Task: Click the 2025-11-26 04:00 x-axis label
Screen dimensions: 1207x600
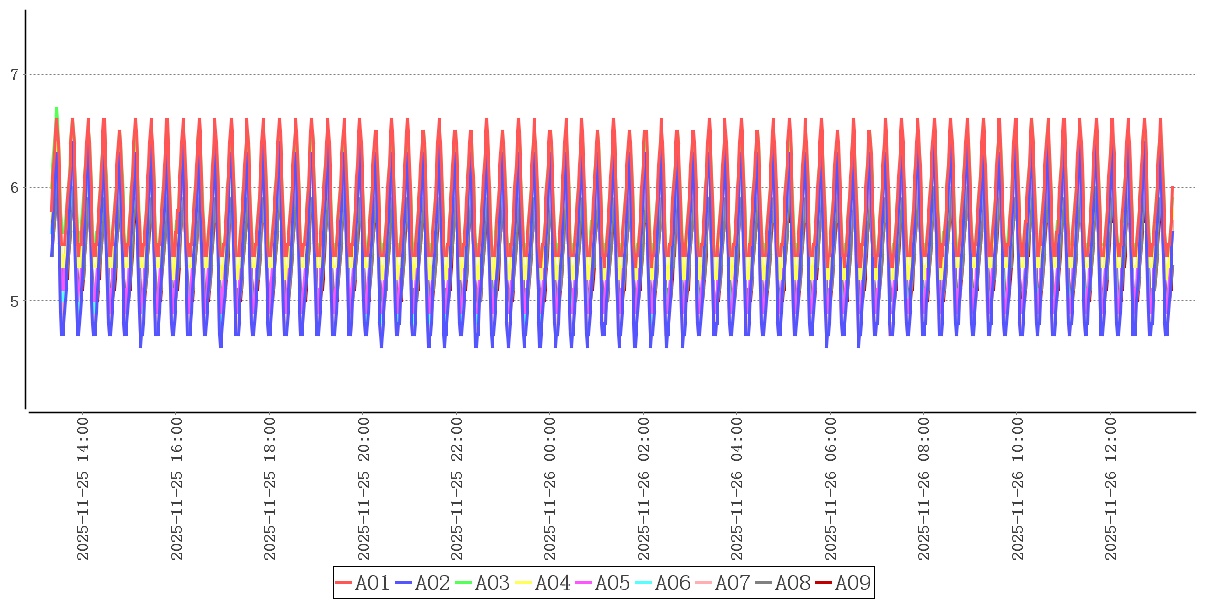Action: tap(737, 489)
